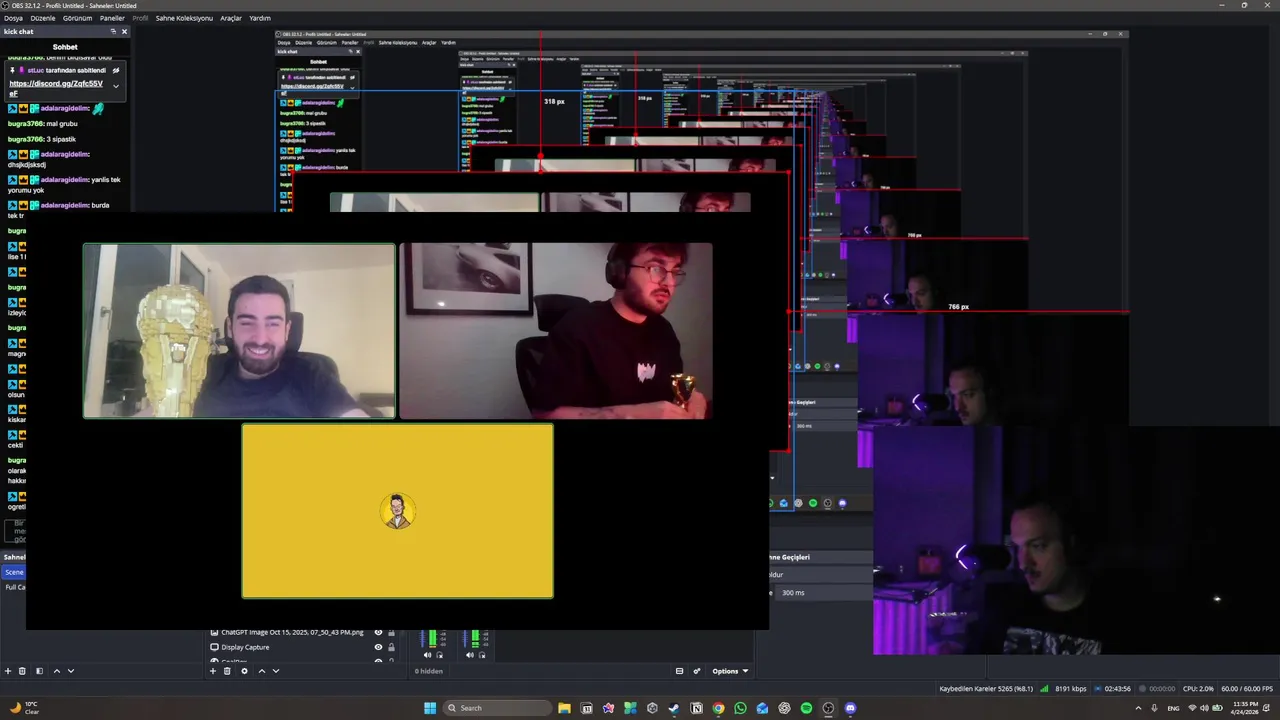Image resolution: width=1280 pixels, height=720 pixels.
Task: Open Steam from the taskbar
Action: pyautogui.click(x=674, y=708)
